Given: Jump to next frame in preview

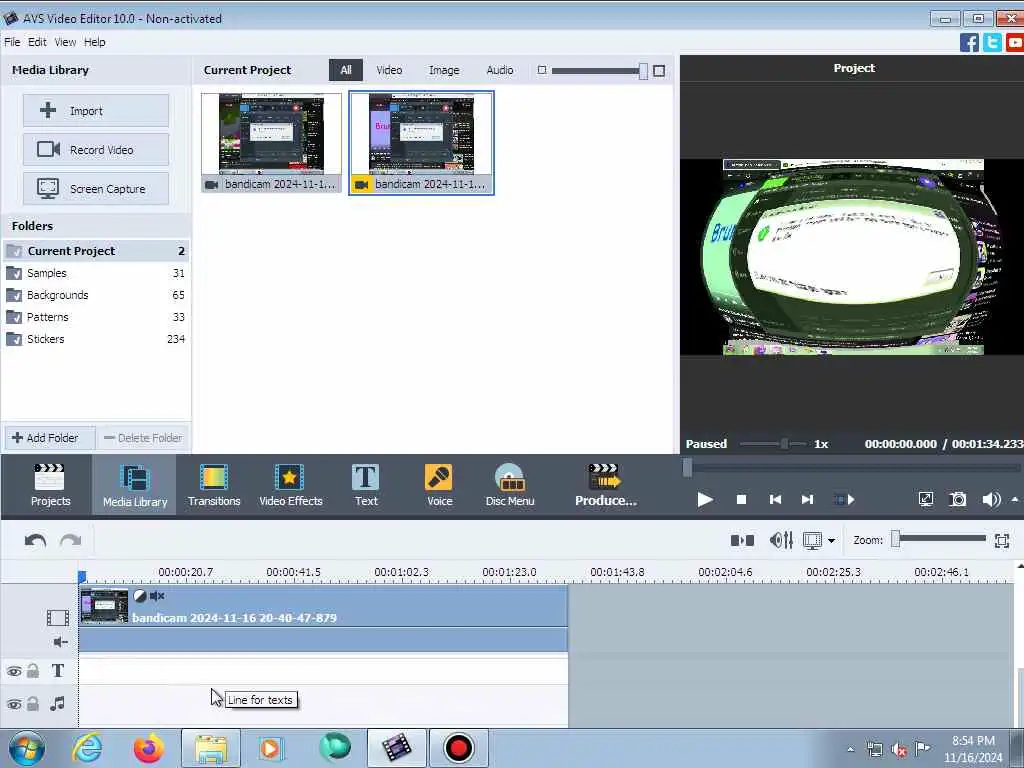Looking at the screenshot, I should click(807, 500).
